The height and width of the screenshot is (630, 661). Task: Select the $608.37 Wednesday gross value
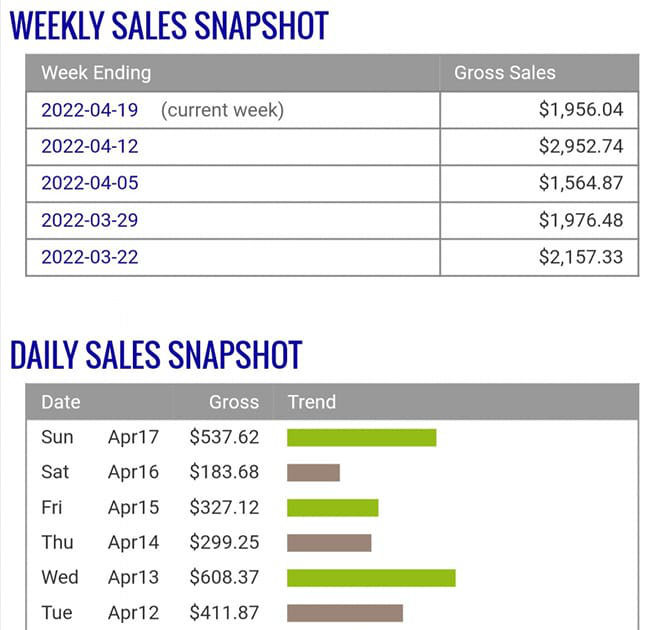[224, 577]
